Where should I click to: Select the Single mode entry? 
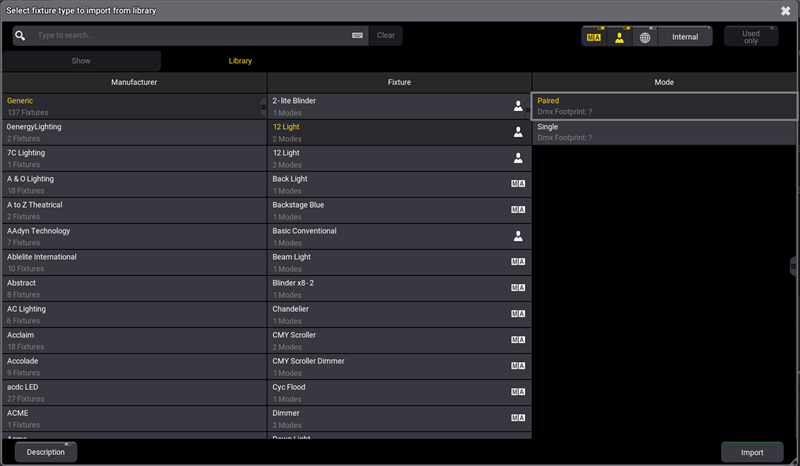pos(664,132)
